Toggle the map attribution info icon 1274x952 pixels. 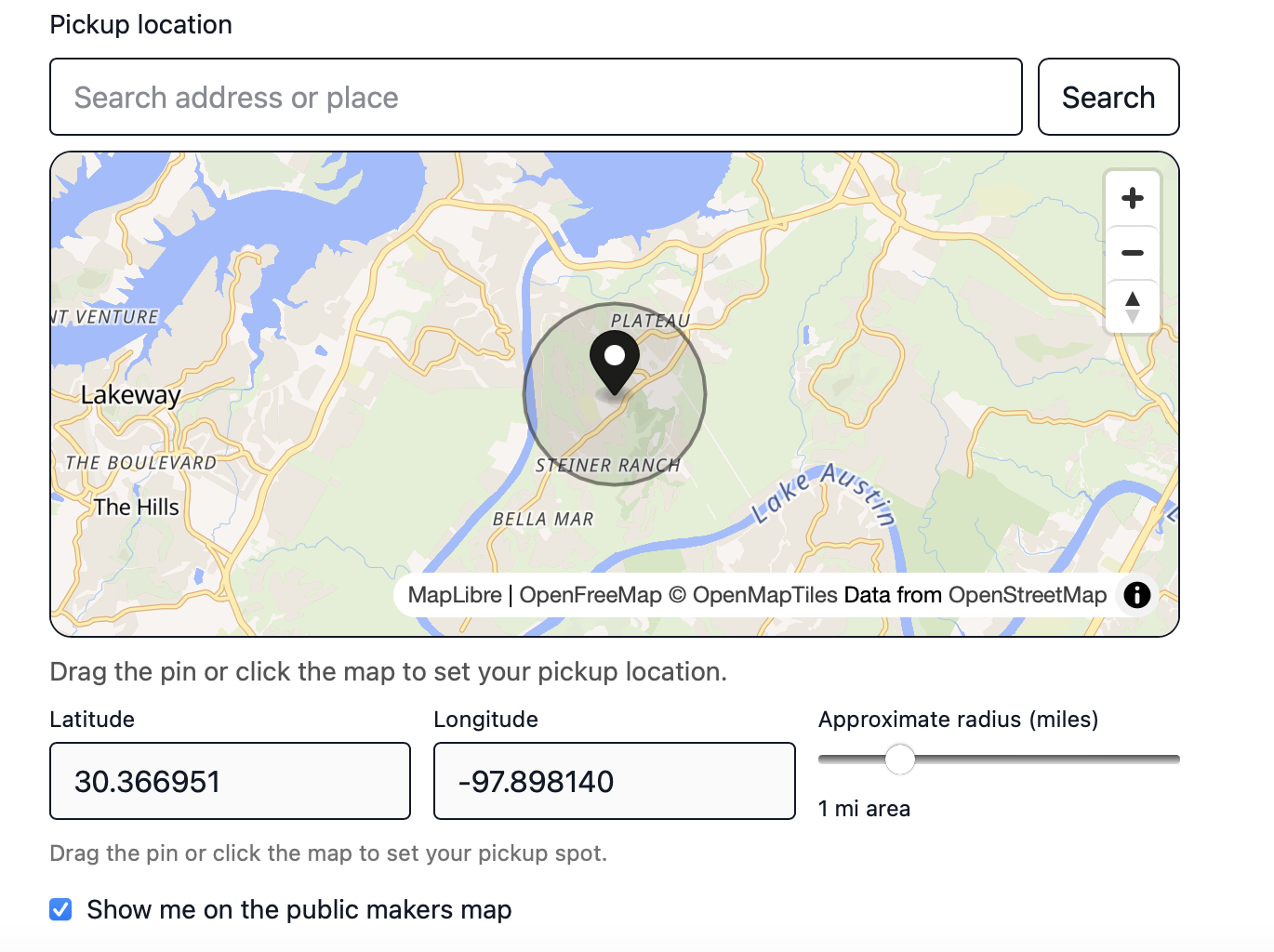1136,595
